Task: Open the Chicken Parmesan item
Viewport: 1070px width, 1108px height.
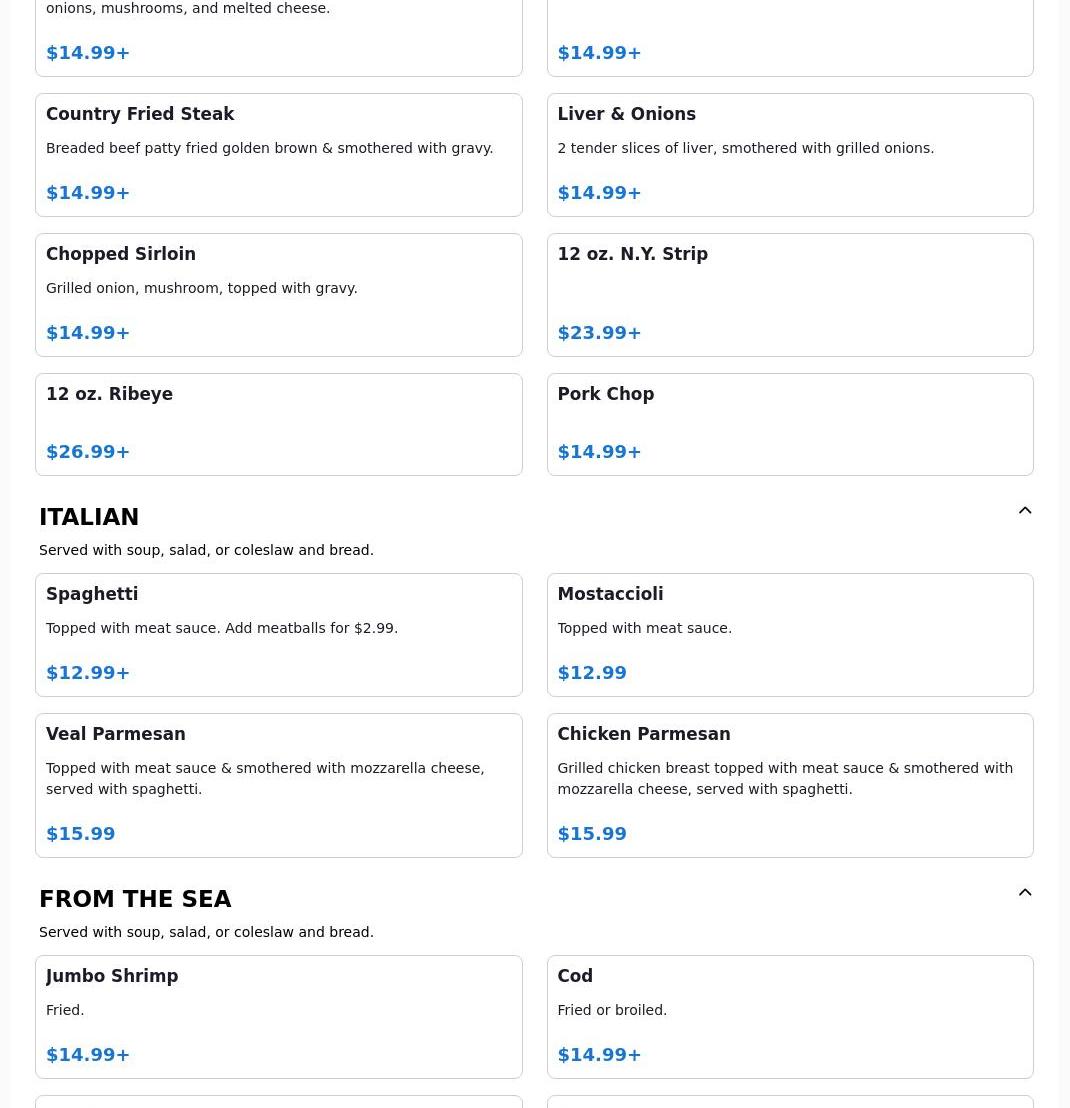Action: coord(789,785)
